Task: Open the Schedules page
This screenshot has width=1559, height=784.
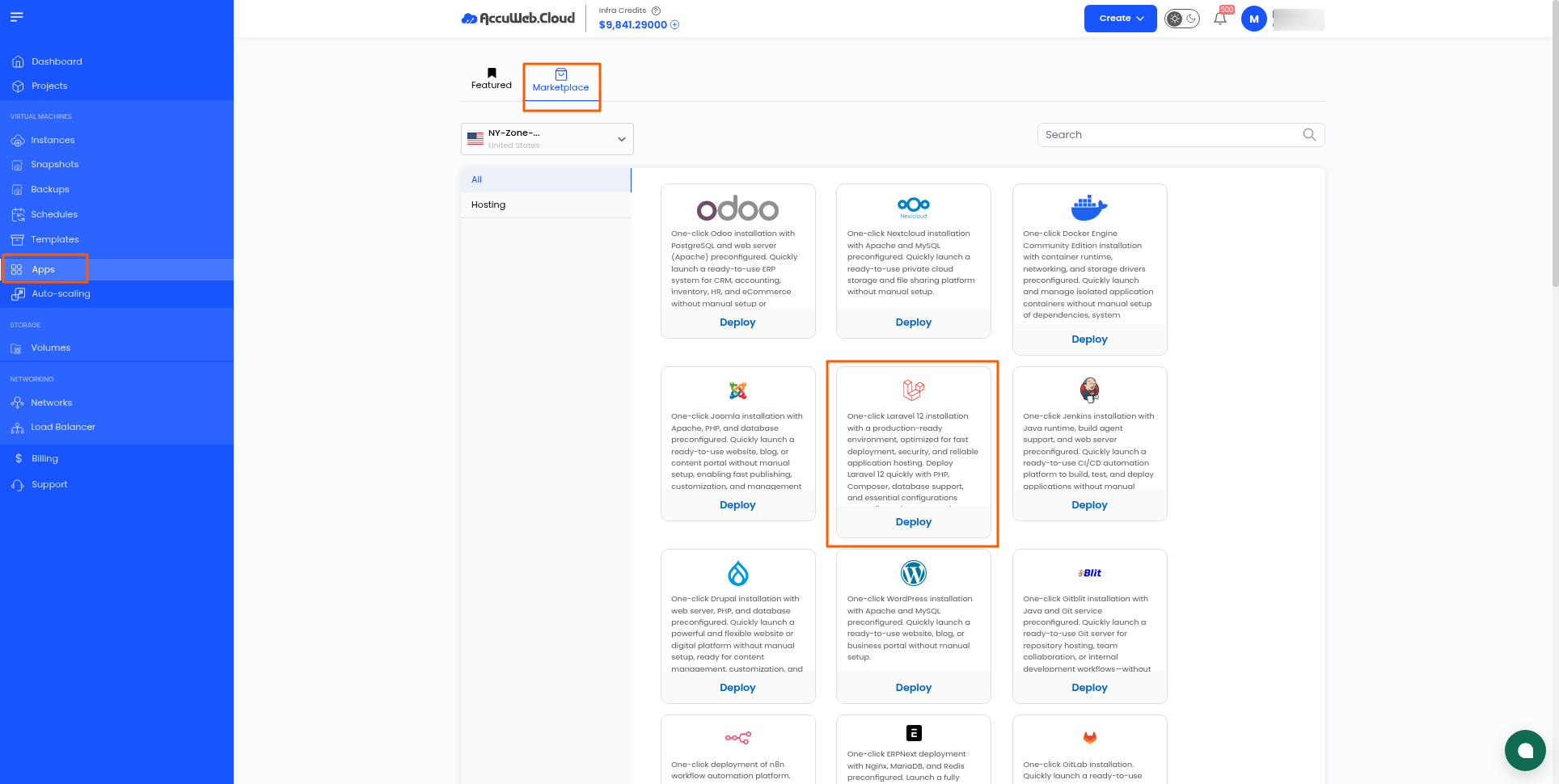Action: pos(54,214)
